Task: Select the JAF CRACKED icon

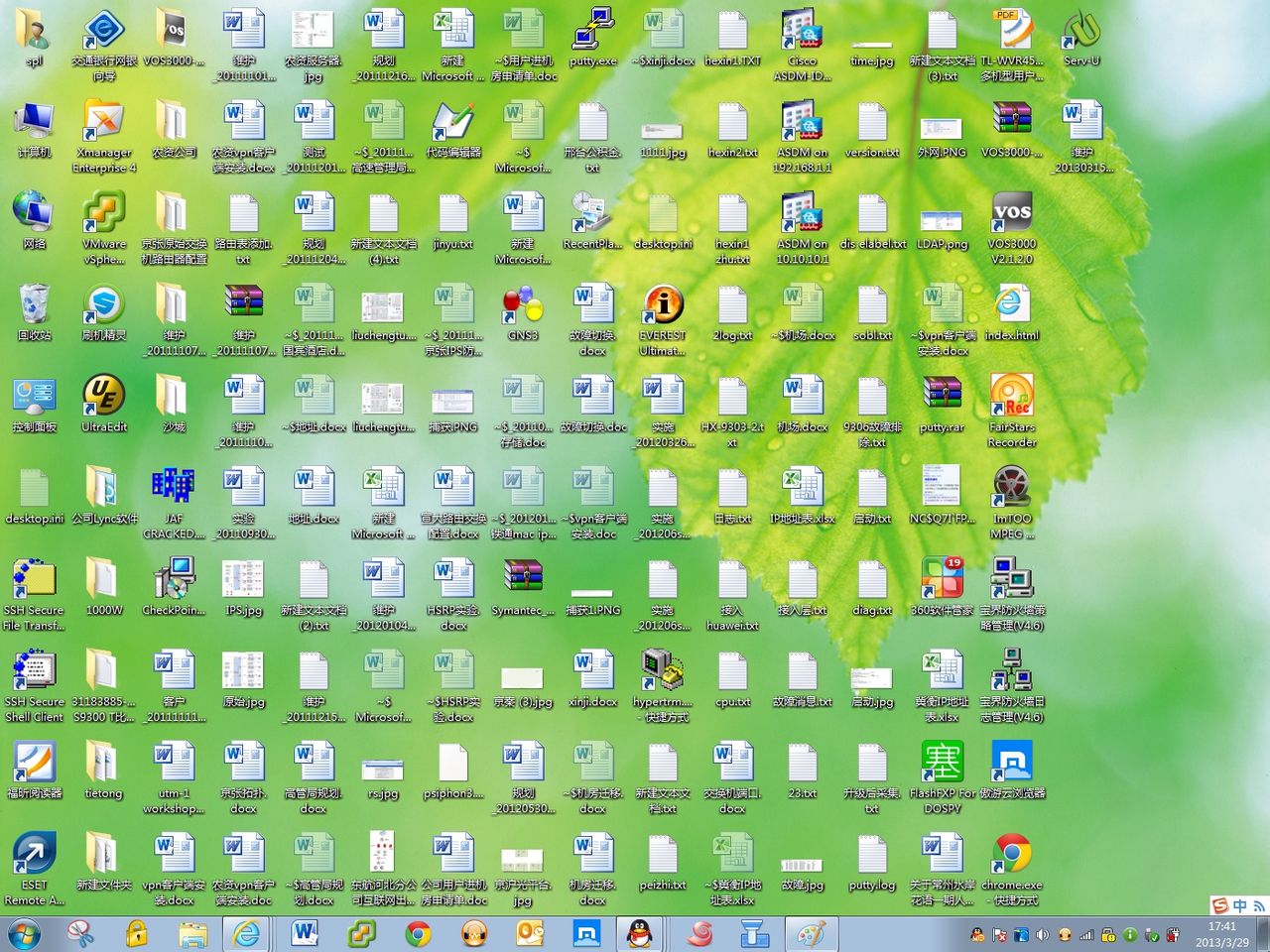Action: pyautogui.click(x=174, y=504)
